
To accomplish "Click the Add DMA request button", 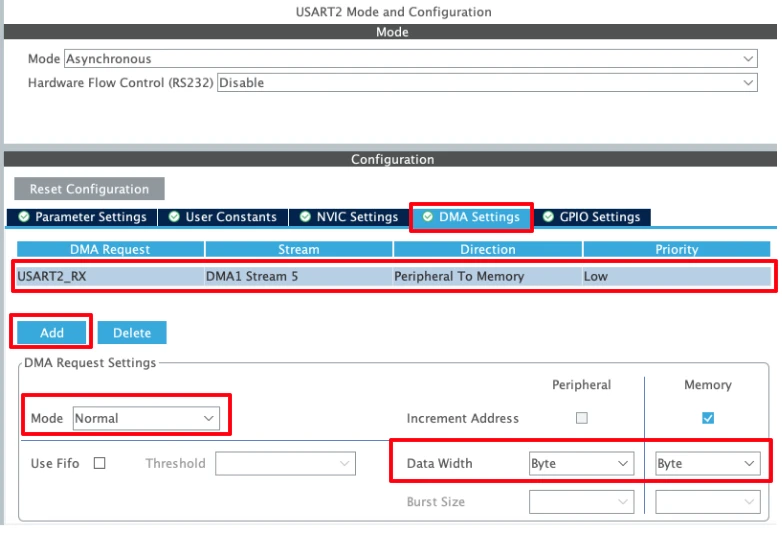I will pos(51,332).
